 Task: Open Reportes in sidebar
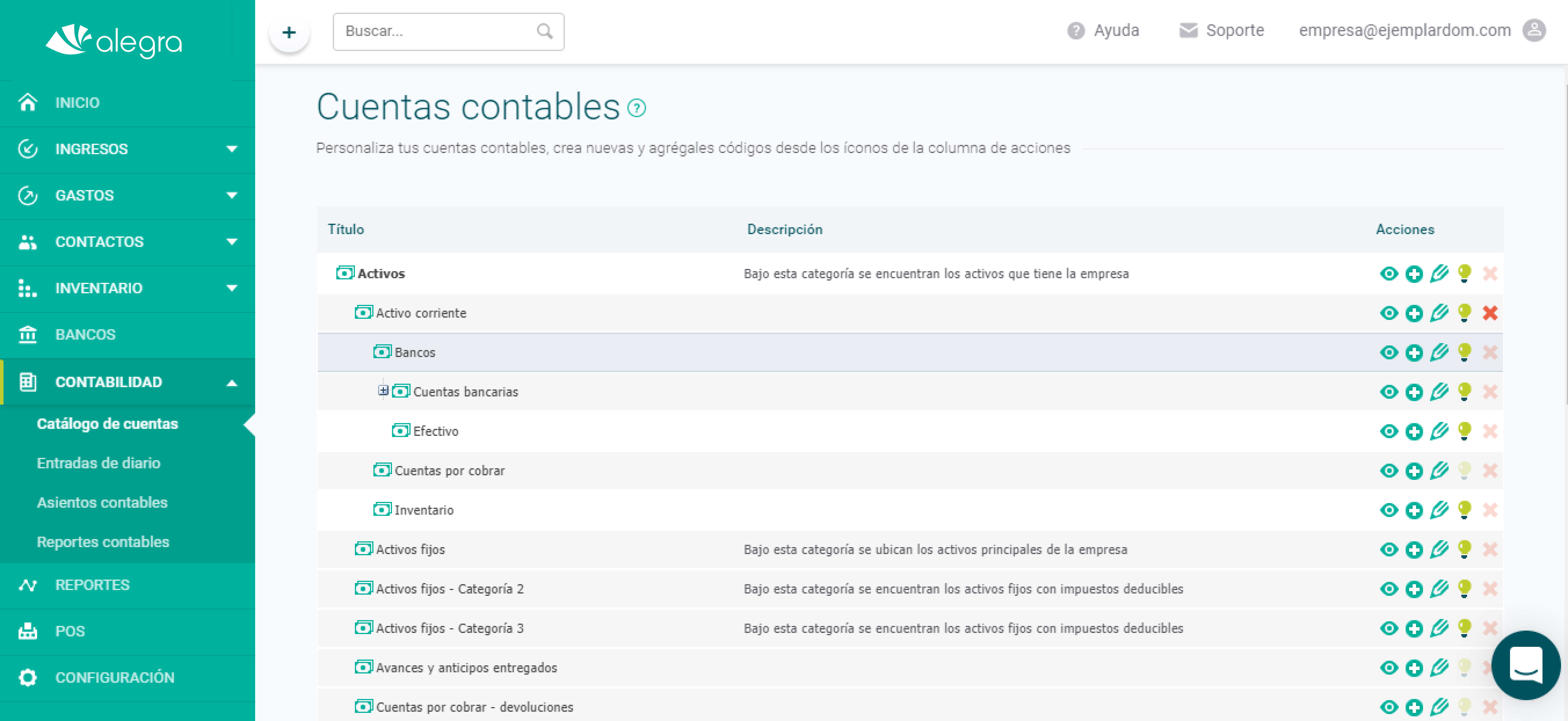click(x=127, y=585)
